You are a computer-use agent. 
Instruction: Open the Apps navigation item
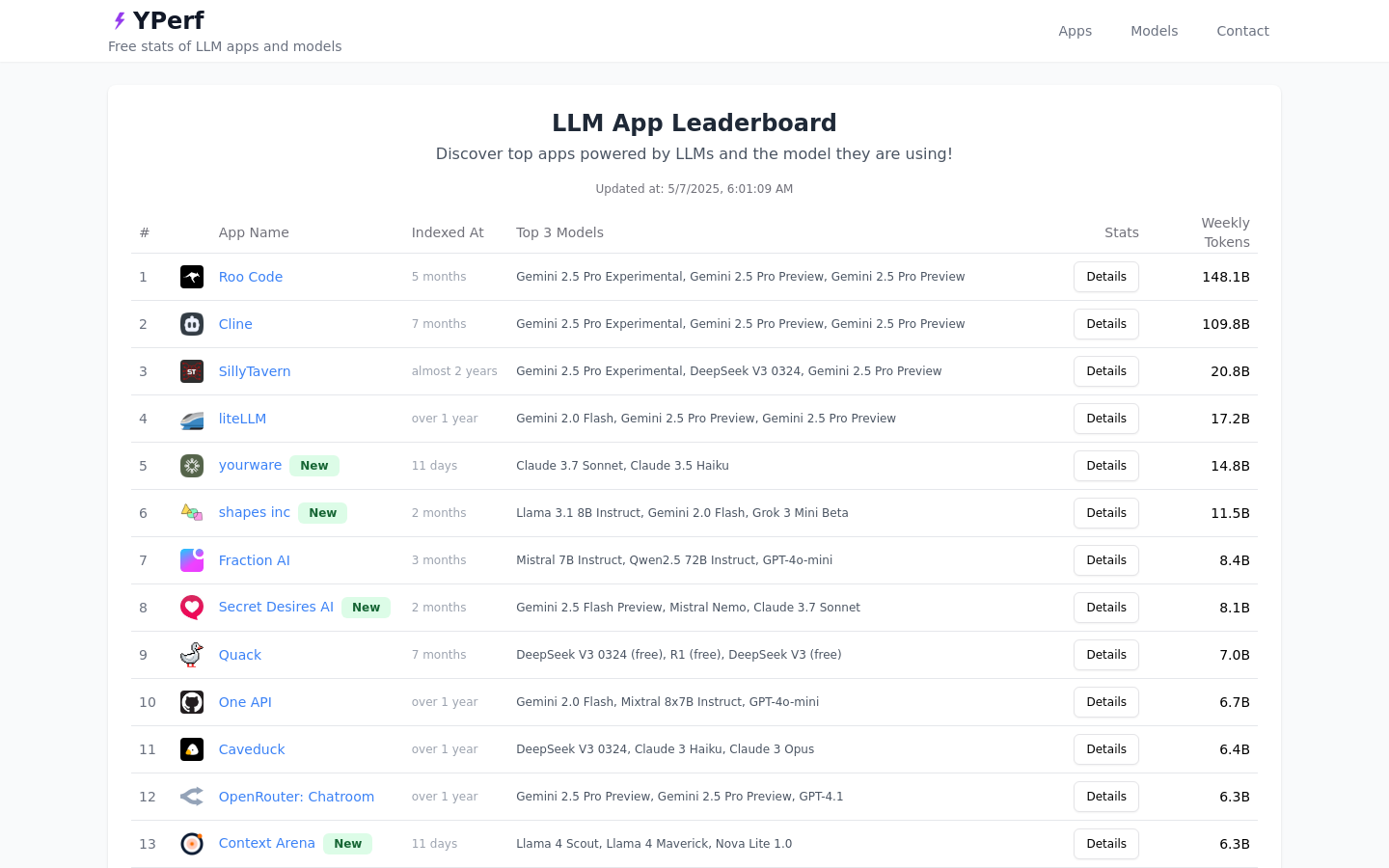1076,31
